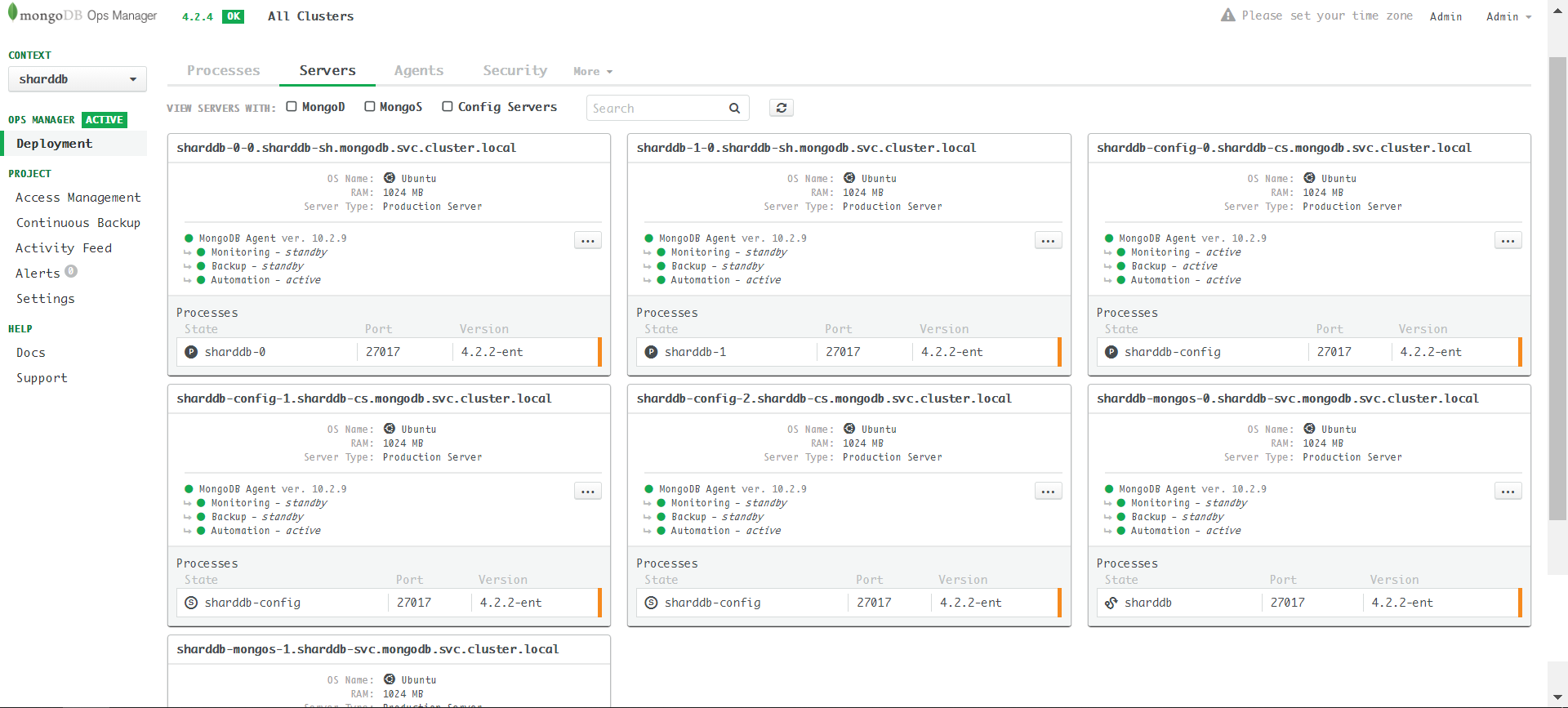Open the Activity Feed page
The image size is (1568, 708).
point(64,248)
